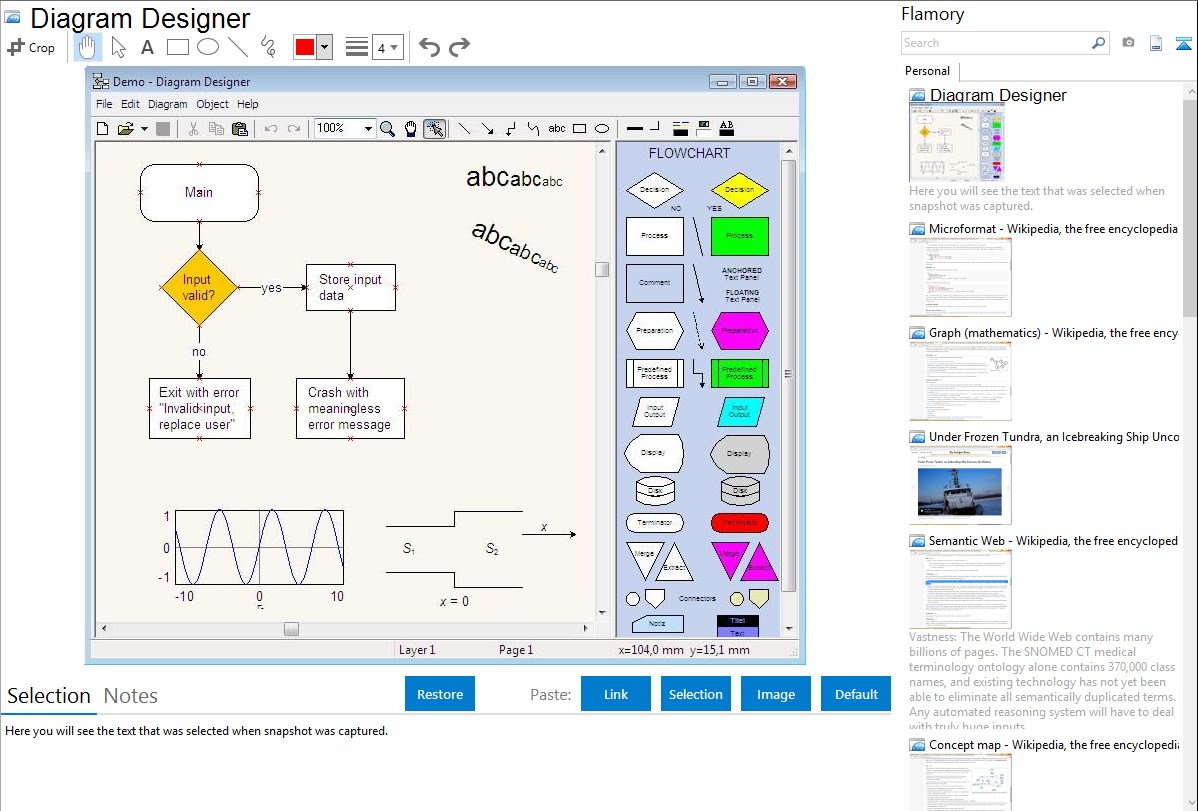
Task: Select the yellow Decision diamond template
Action: coord(740,190)
